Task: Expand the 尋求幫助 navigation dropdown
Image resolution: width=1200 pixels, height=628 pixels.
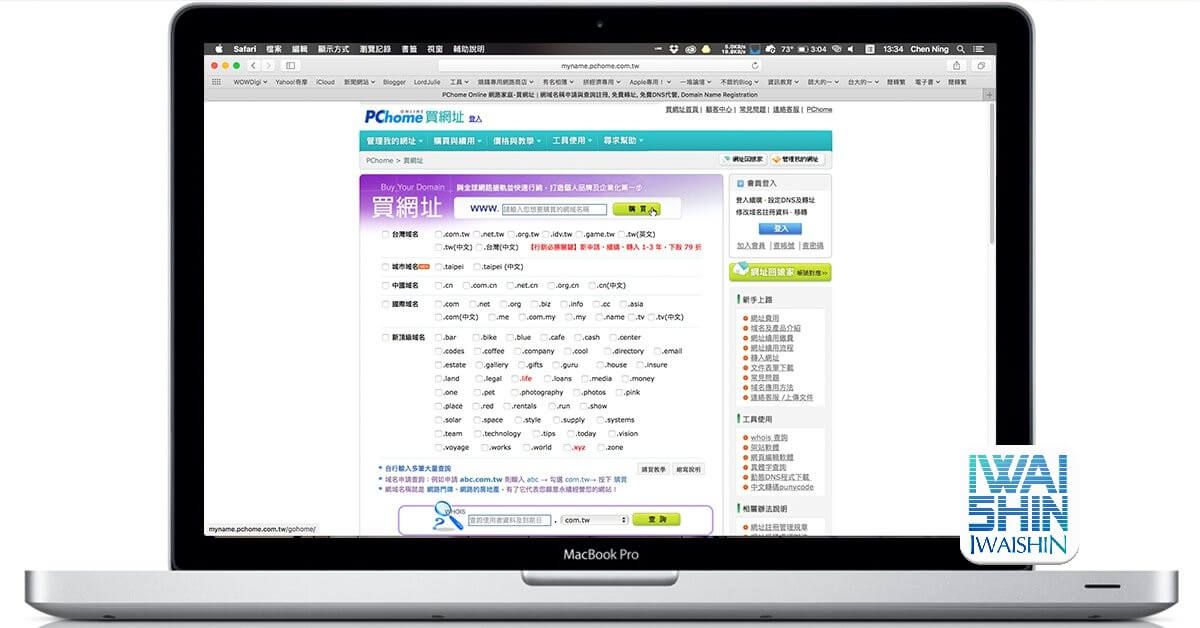Action: point(623,141)
